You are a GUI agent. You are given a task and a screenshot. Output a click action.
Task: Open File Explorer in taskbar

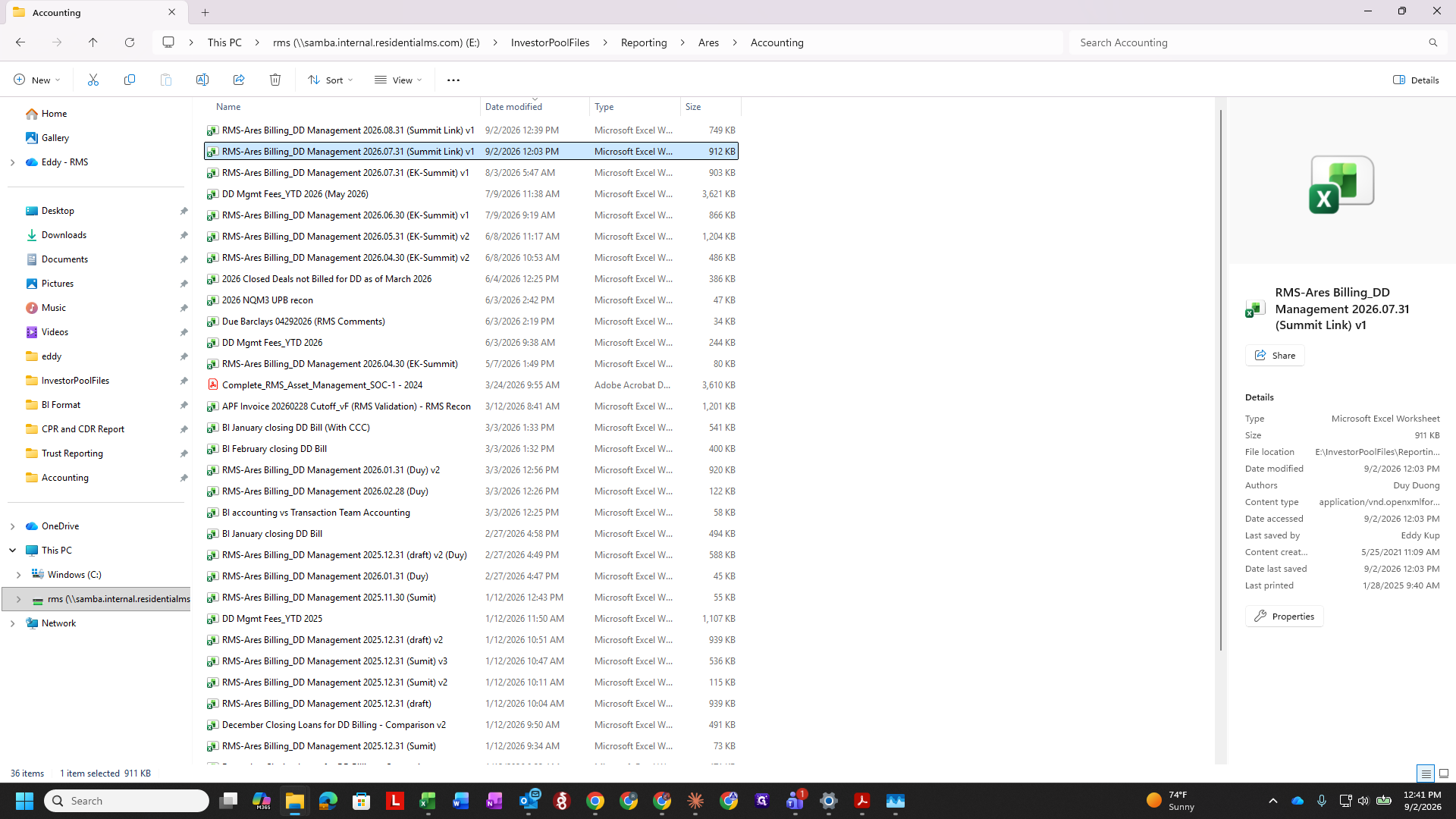(294, 801)
